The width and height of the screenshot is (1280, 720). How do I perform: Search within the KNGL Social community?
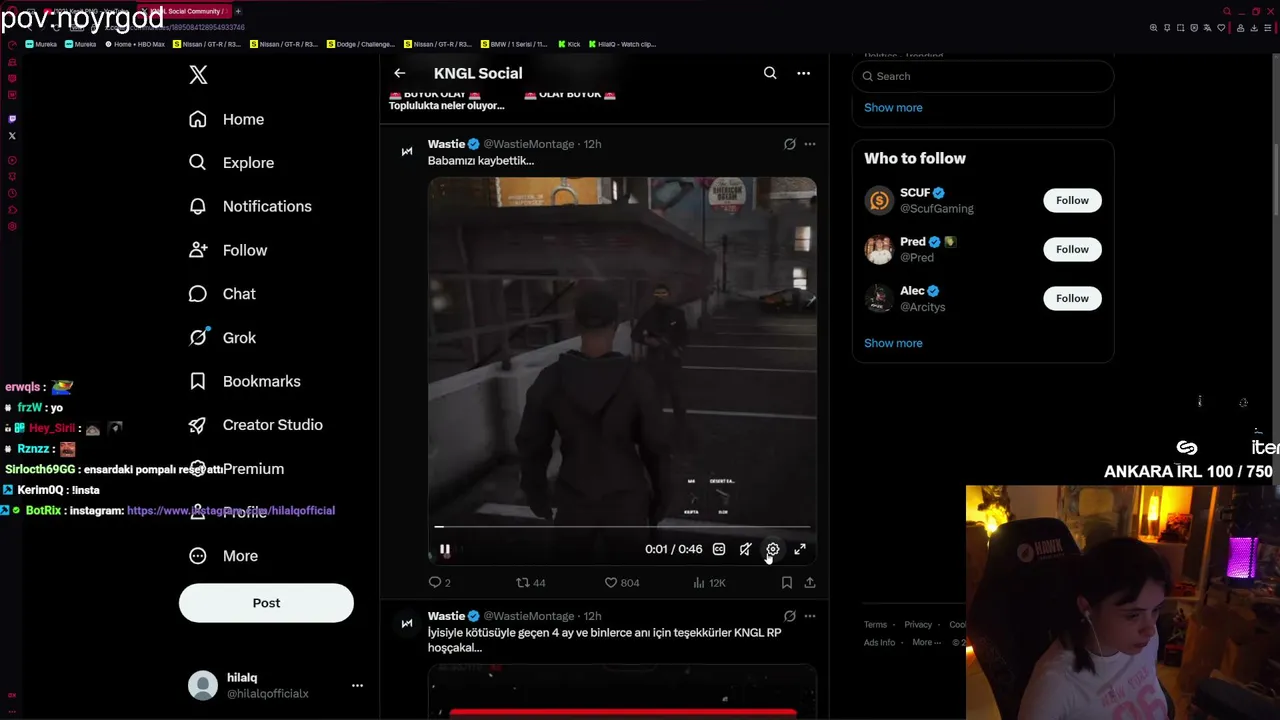click(x=770, y=73)
